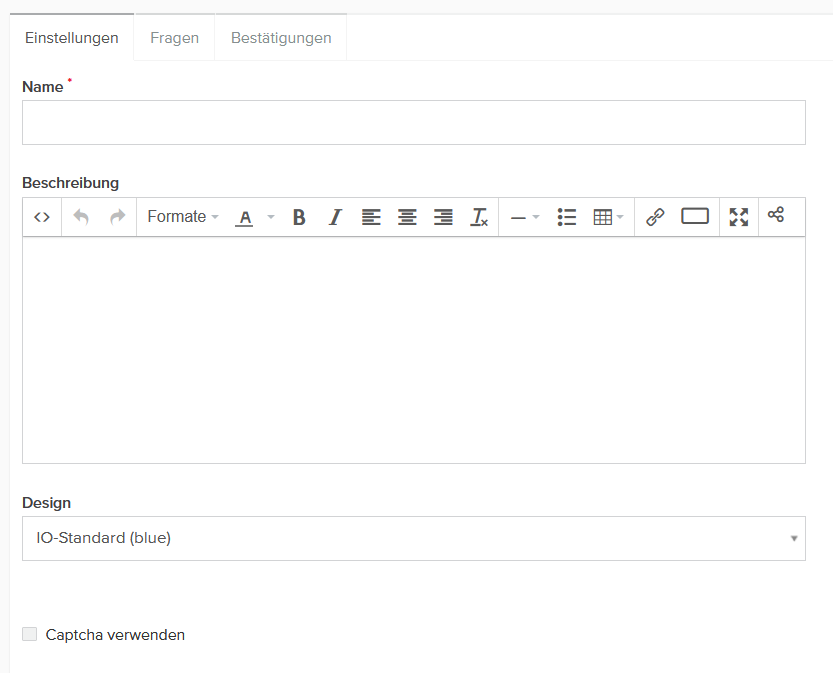The height and width of the screenshot is (673, 833).
Task: Open the Formate dropdown
Action: (x=182, y=217)
